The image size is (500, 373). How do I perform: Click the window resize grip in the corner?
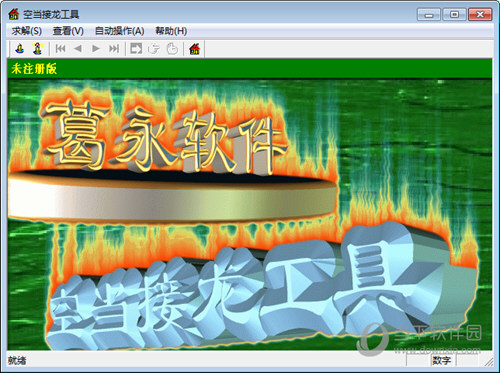489,362
